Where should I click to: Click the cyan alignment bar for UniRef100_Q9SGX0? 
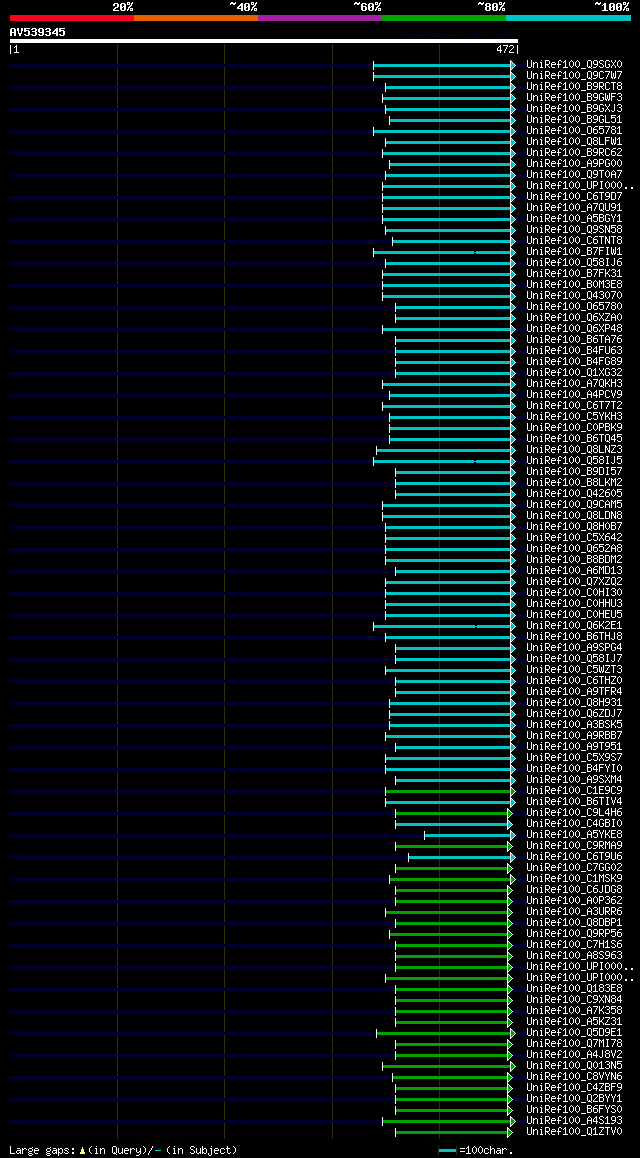click(x=444, y=65)
